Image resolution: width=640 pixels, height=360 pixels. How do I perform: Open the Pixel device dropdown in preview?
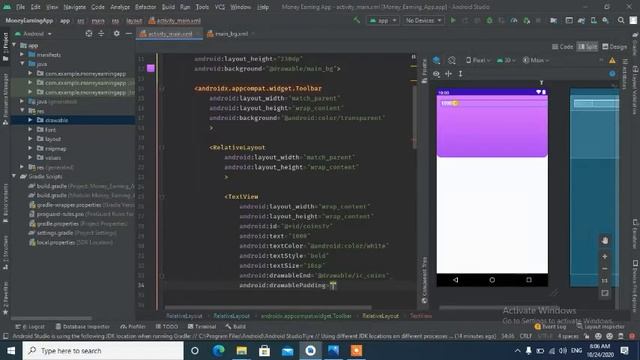click(478, 60)
